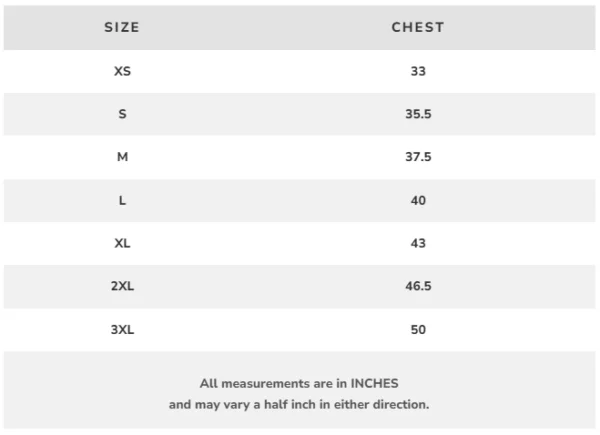600x435 pixels.
Task: Click the chest value 35.5
Action: click(x=418, y=114)
